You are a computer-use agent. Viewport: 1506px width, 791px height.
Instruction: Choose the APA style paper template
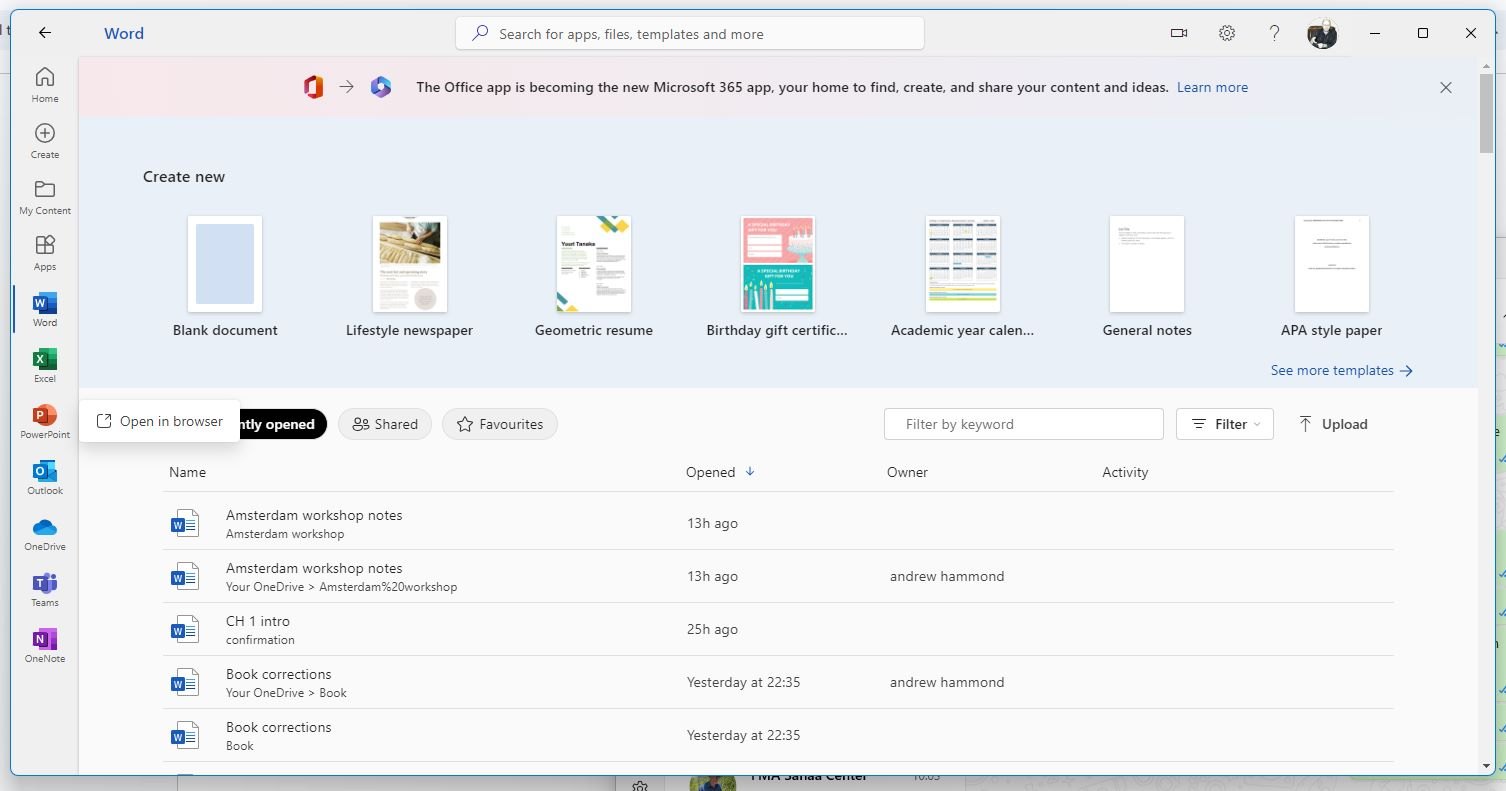tap(1331, 276)
